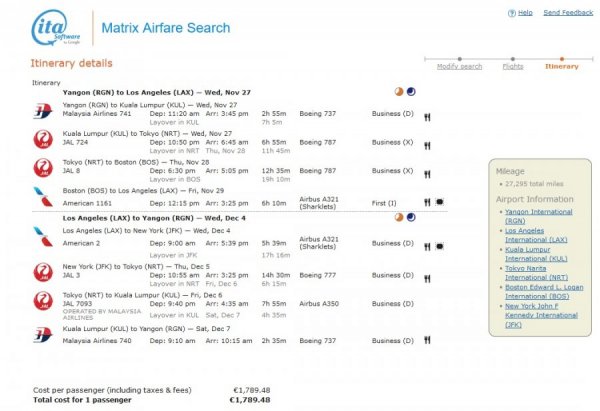600x411 pixels.
Task: Click the entertainment icon for American 1161
Action: (440, 202)
